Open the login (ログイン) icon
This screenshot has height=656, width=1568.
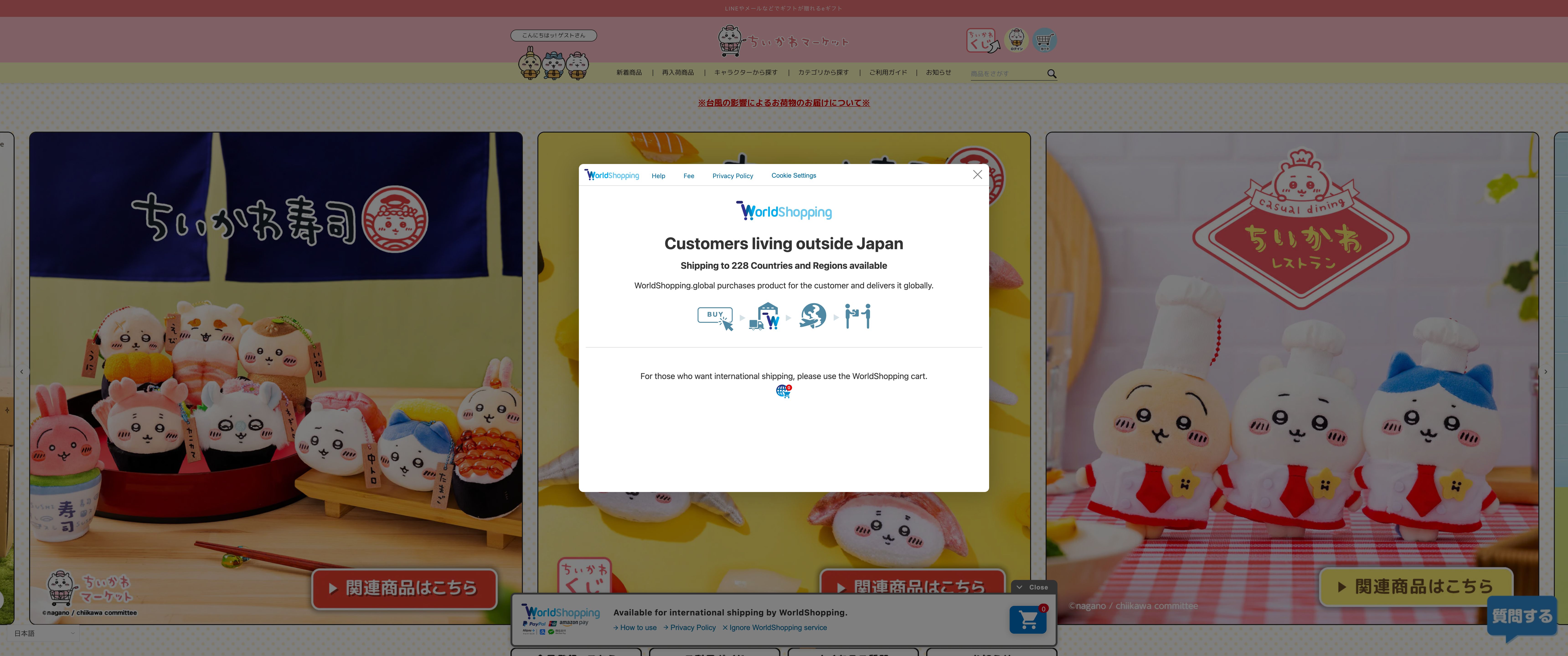tap(1016, 40)
